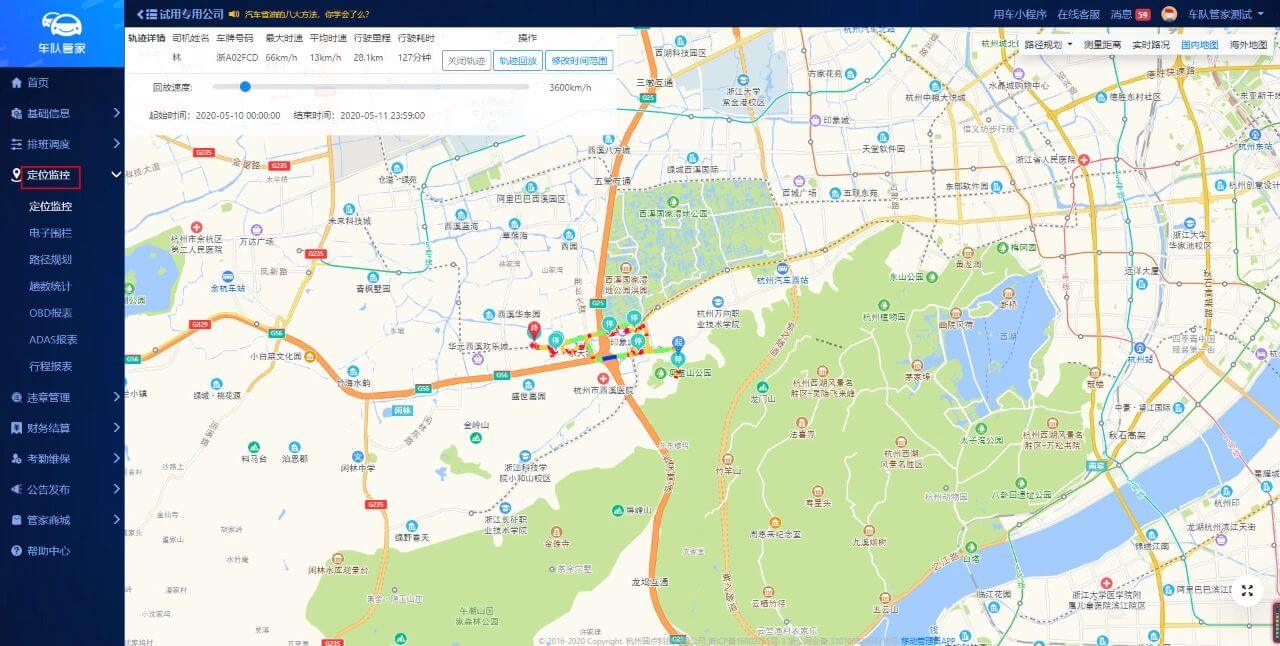Toggle 实时路况 live traffic layer
Viewport: 1280px width, 646px height.
pos(1150,45)
